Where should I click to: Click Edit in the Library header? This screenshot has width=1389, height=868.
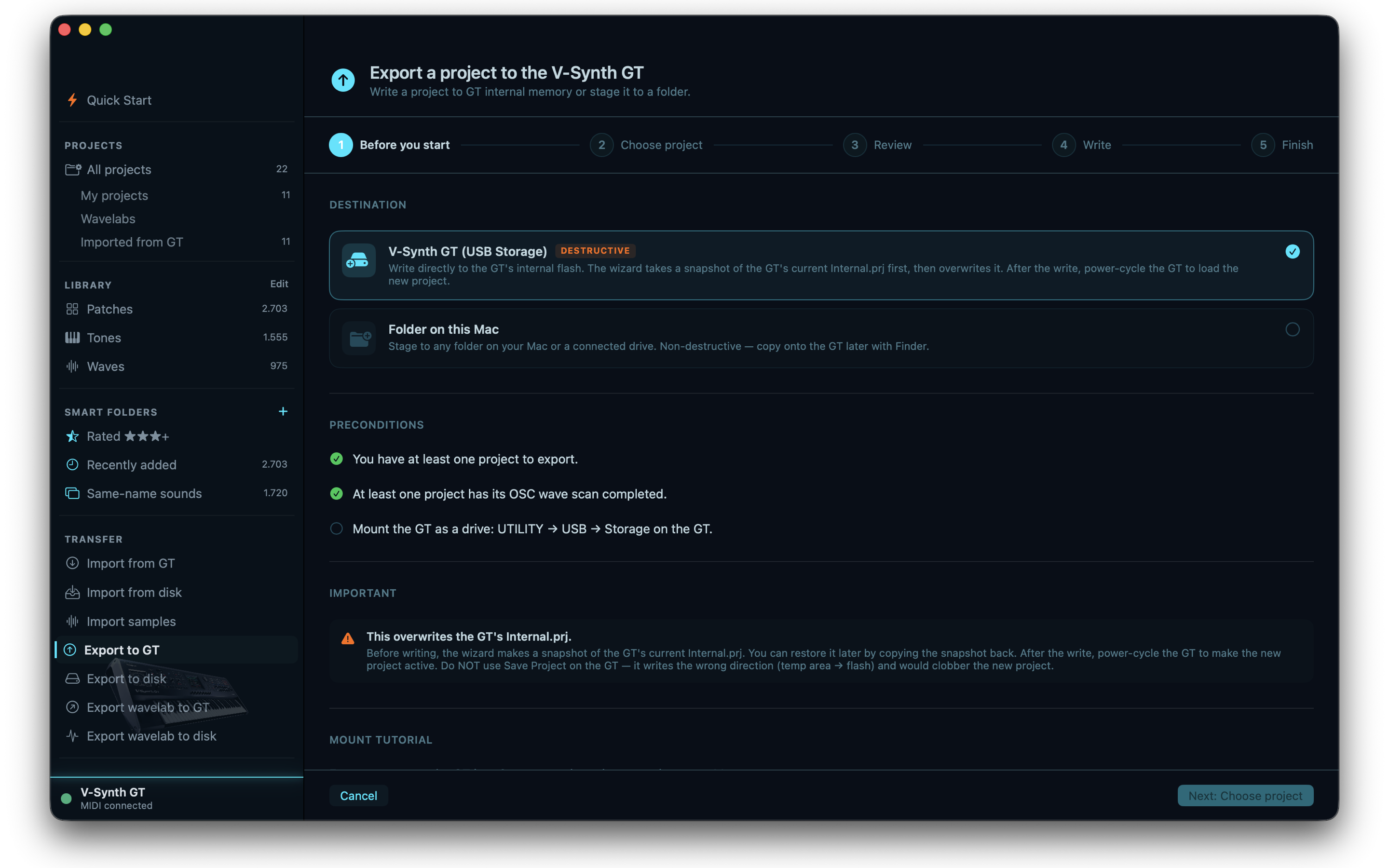click(279, 284)
